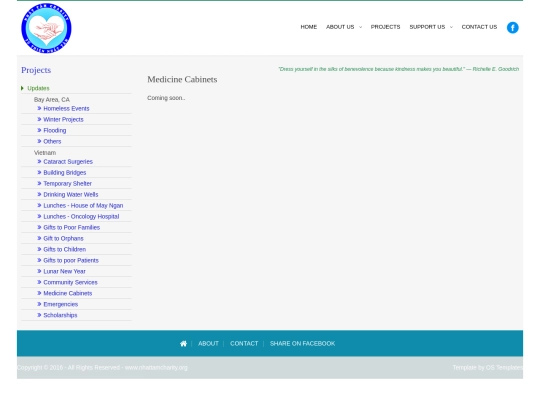Click the chevron icon beside Flooding

pyautogui.click(x=39, y=131)
